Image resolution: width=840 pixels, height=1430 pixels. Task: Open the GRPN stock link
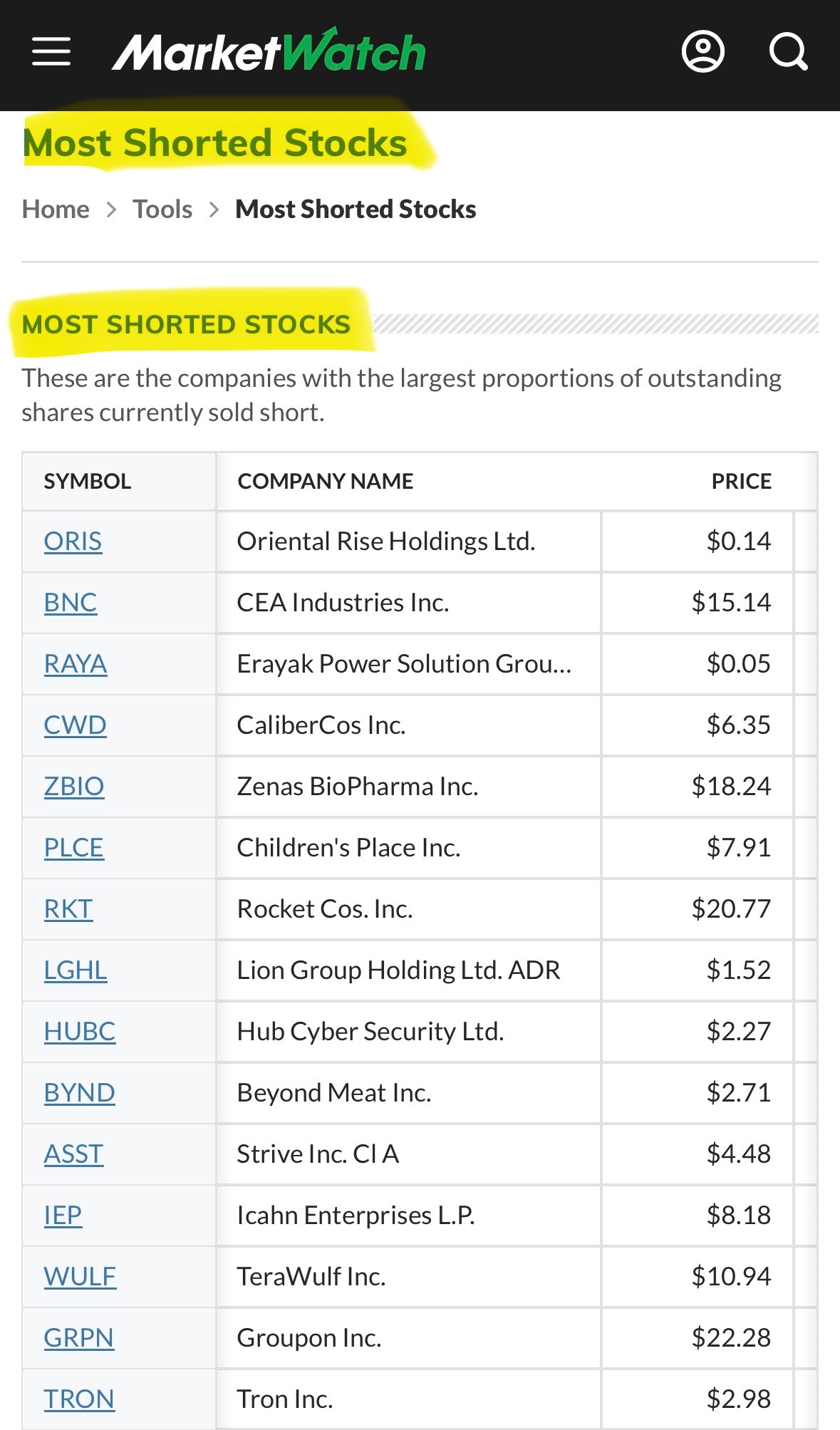(x=79, y=1338)
